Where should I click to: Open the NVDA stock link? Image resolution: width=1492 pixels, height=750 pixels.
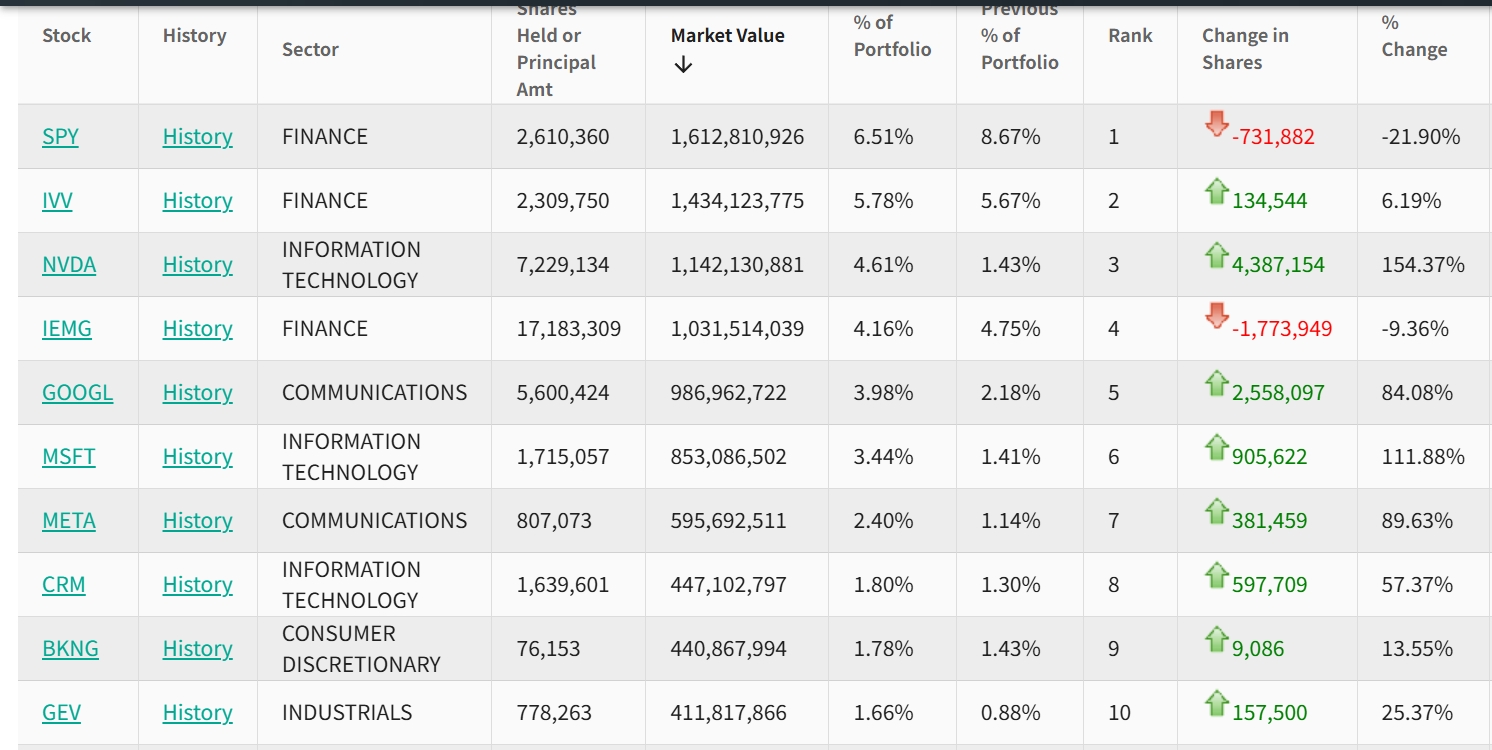pos(69,265)
